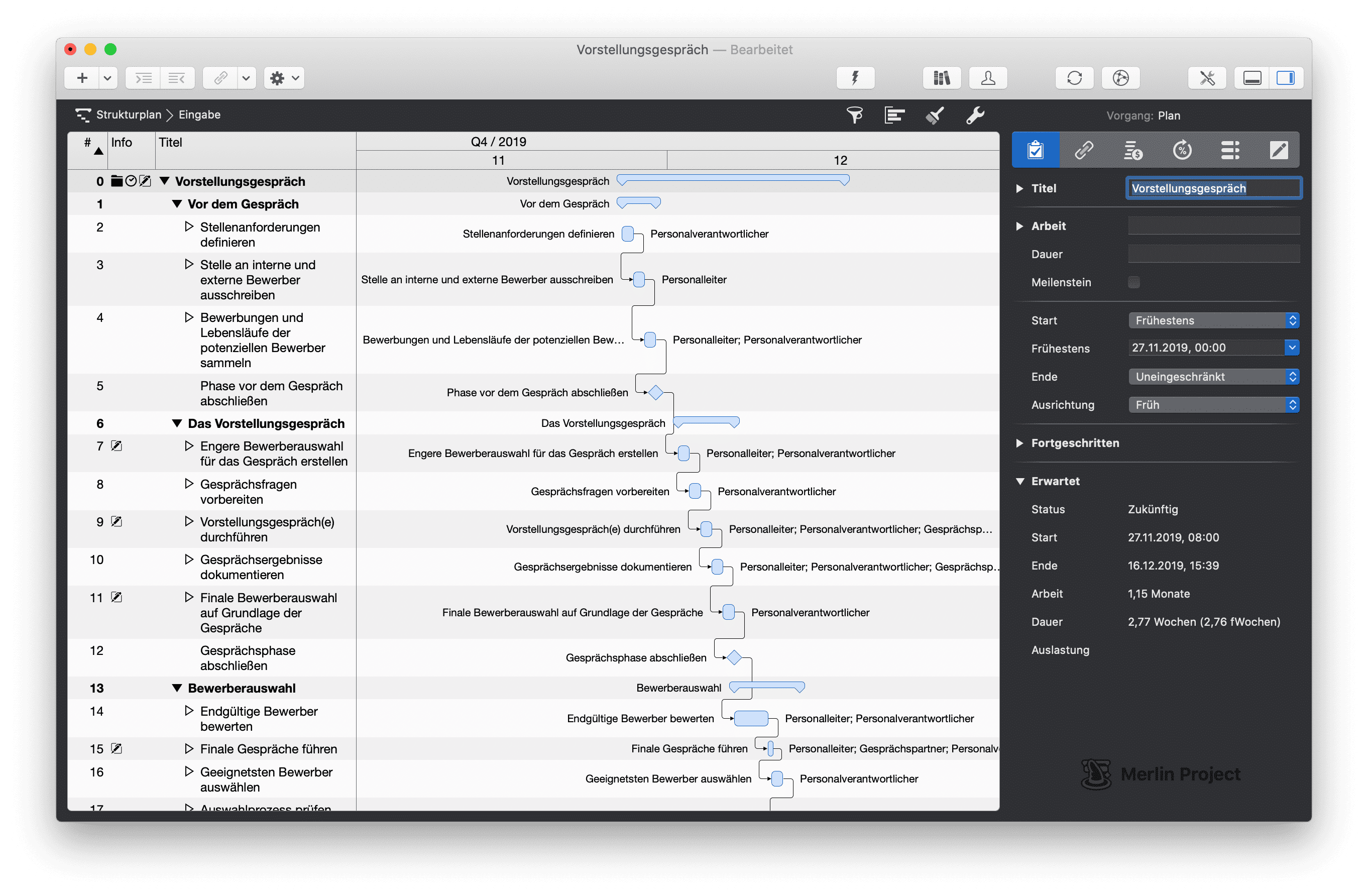Click the Phase vor dem Gespräch milestone diamond
This screenshot has width=1368, height=896.
click(655, 393)
